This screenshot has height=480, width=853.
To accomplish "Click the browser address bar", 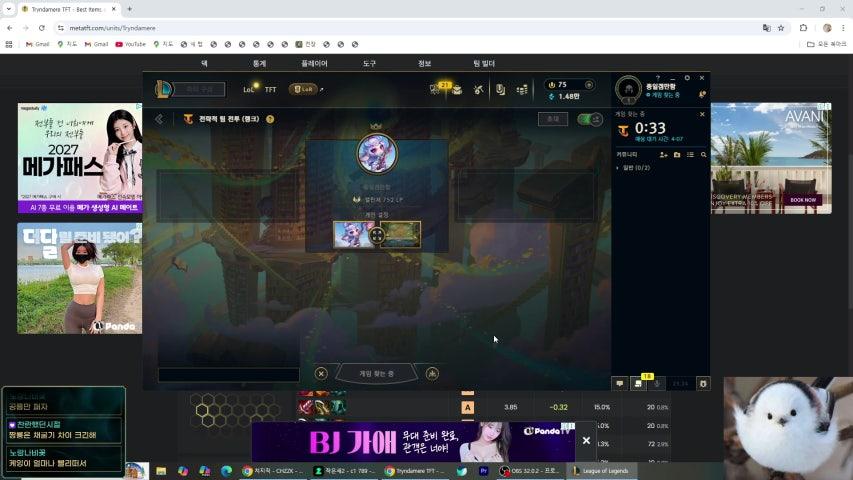I will [x=408, y=28].
